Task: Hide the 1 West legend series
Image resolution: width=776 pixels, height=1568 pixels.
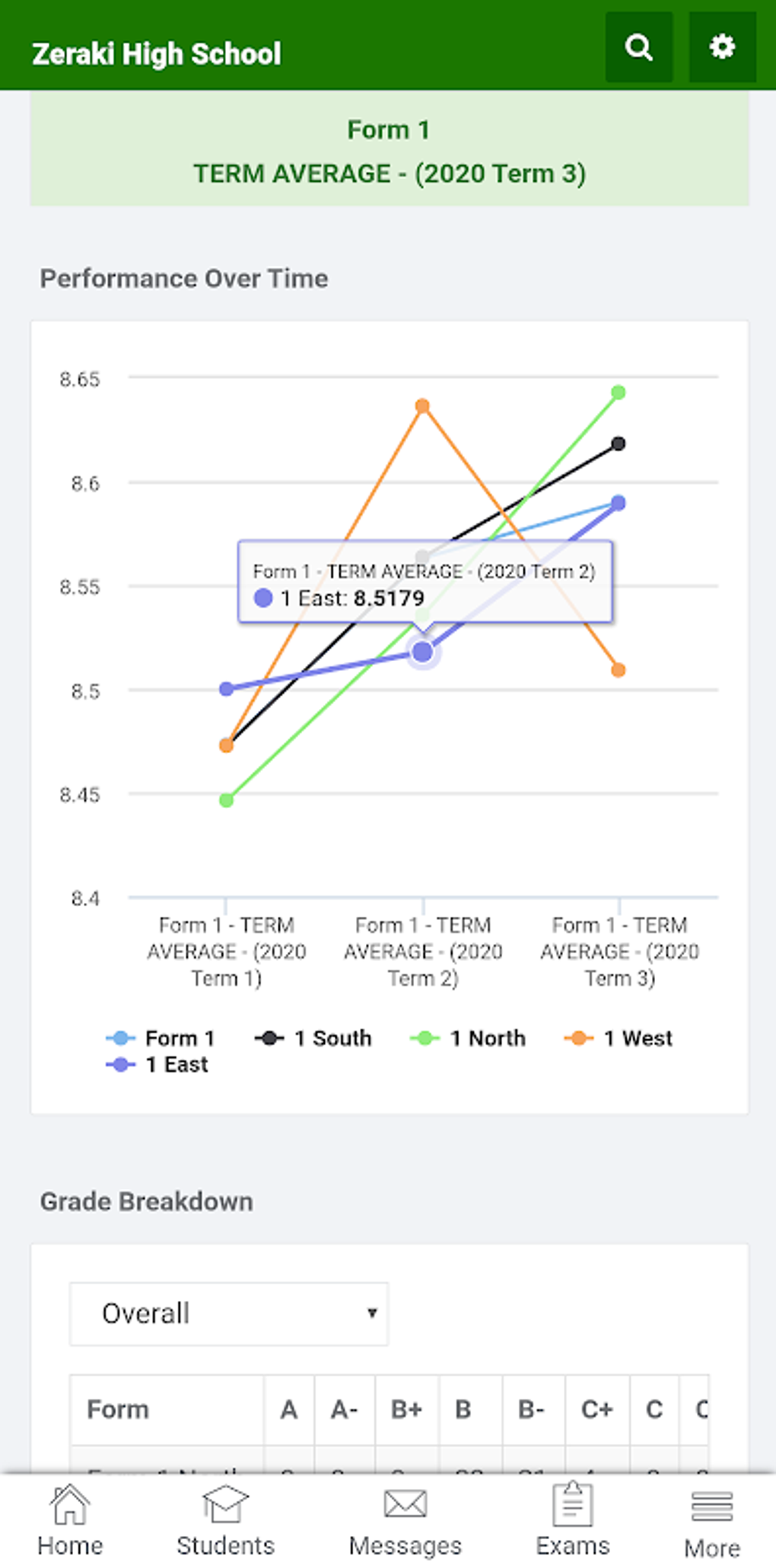Action: point(619,1038)
